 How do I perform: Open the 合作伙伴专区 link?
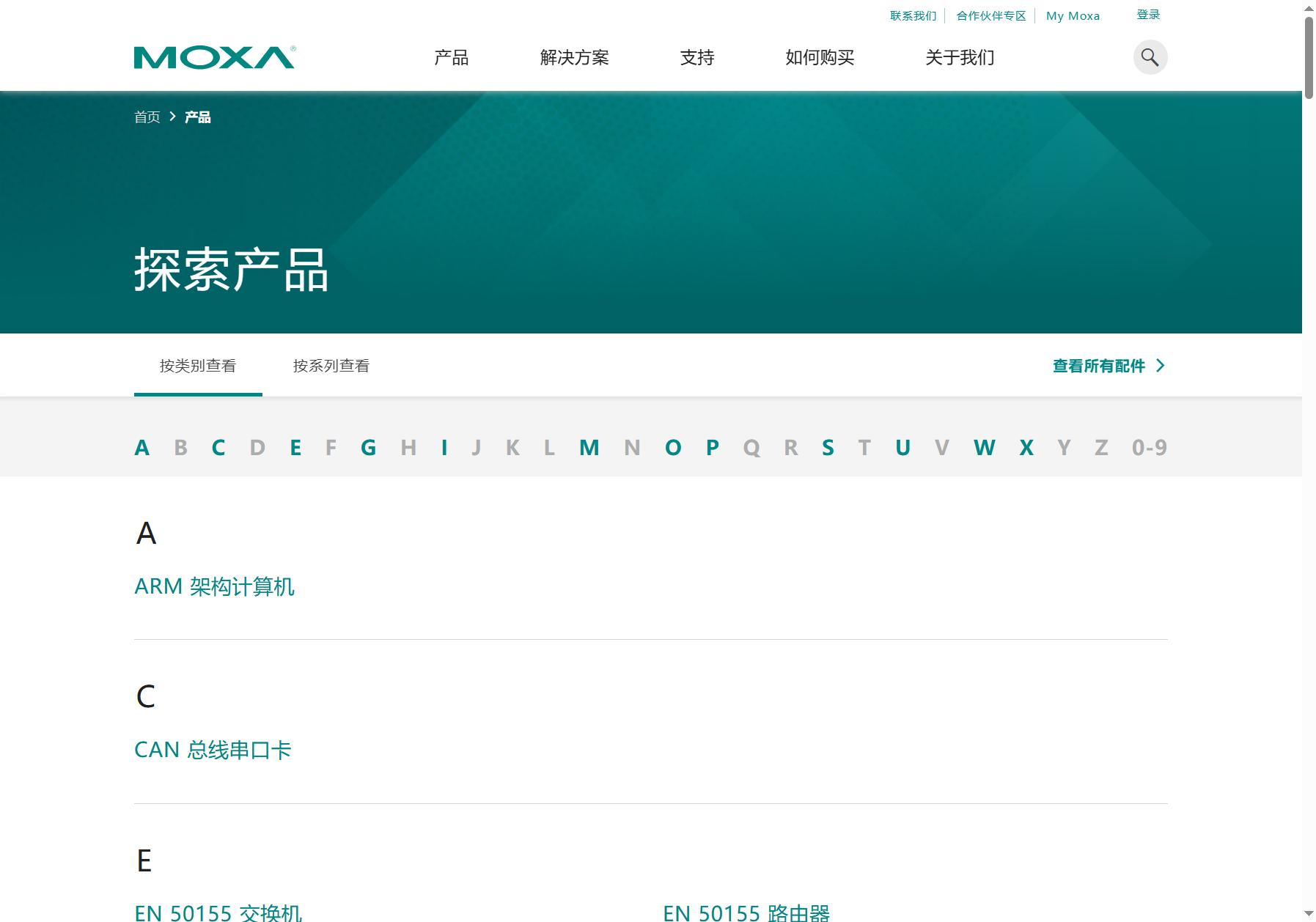click(x=991, y=15)
